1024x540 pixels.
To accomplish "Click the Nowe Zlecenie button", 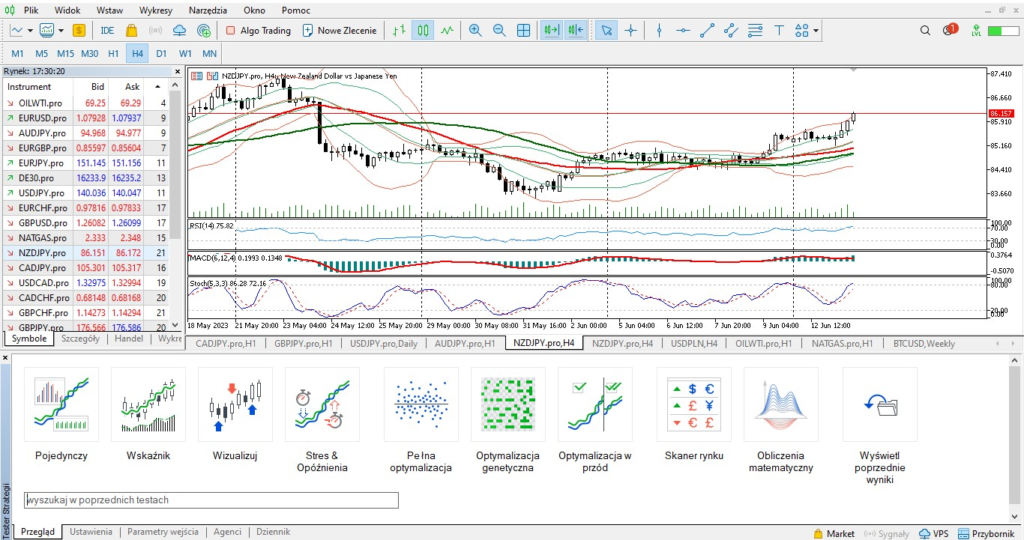I will 339,30.
